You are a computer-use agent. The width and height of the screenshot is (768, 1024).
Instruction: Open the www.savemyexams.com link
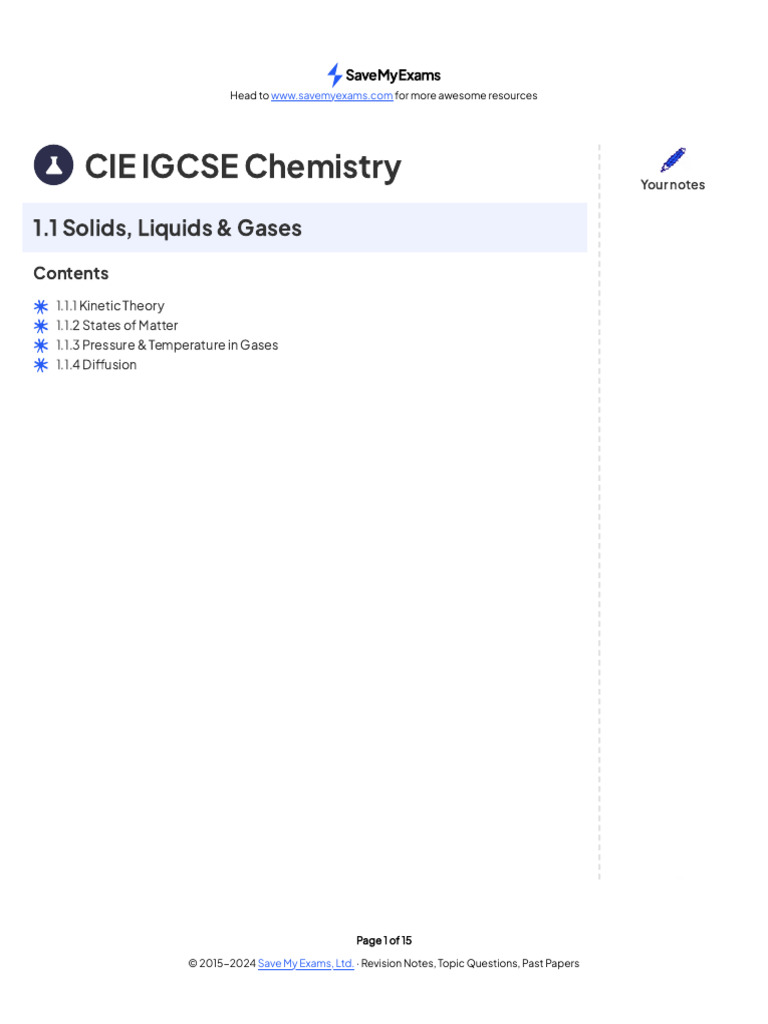[332, 96]
